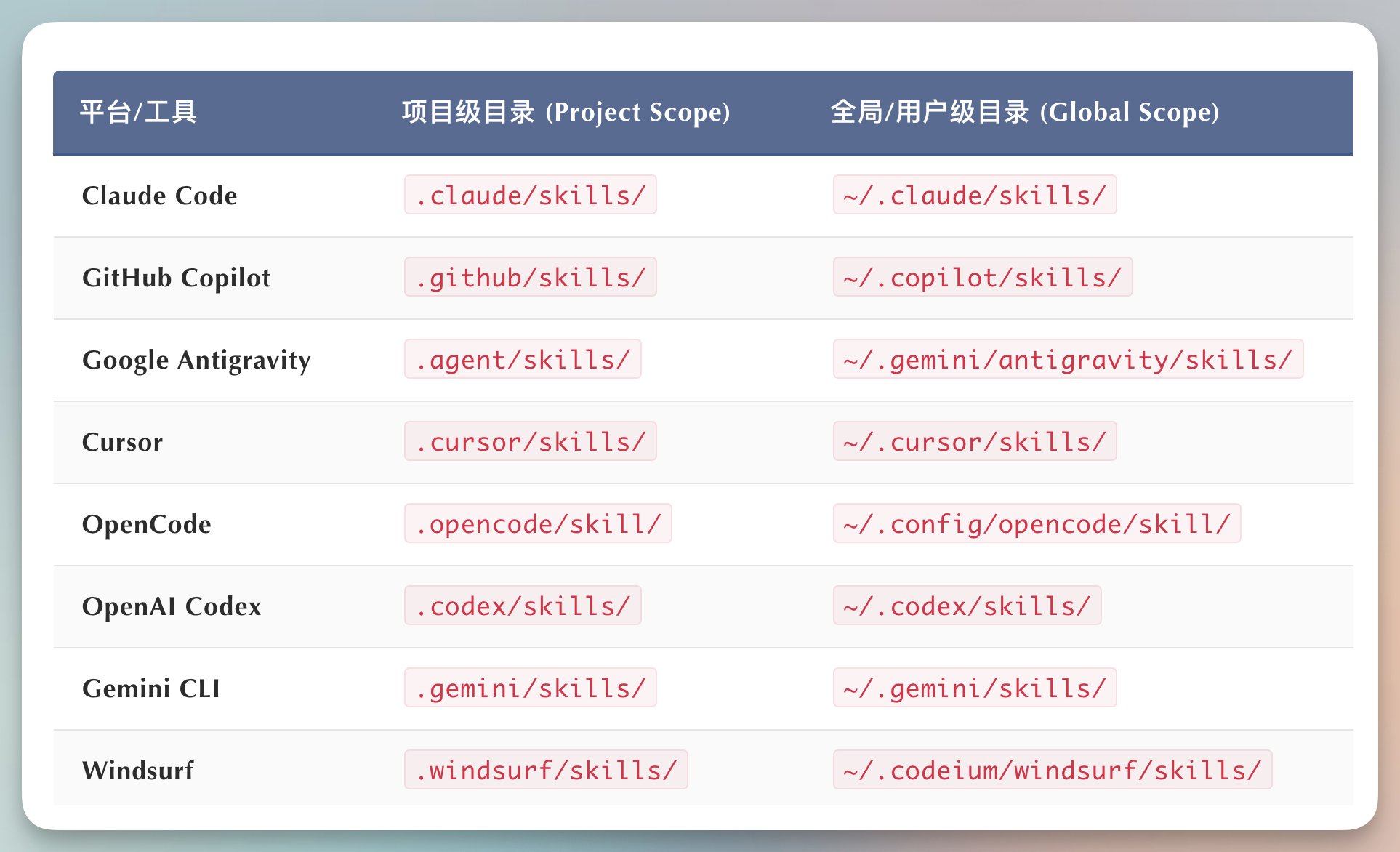Select the Google Antigravity row label
The image size is (1400, 852).
click(196, 360)
